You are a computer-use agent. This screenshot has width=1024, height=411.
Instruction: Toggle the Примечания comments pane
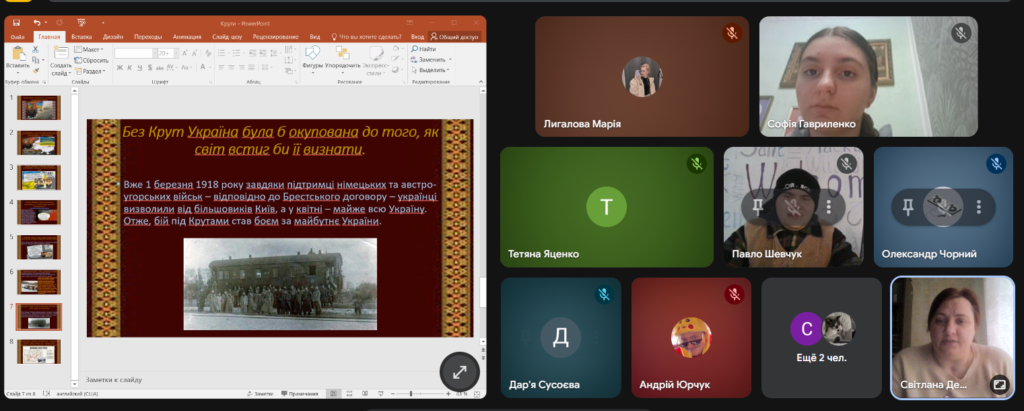(300, 394)
